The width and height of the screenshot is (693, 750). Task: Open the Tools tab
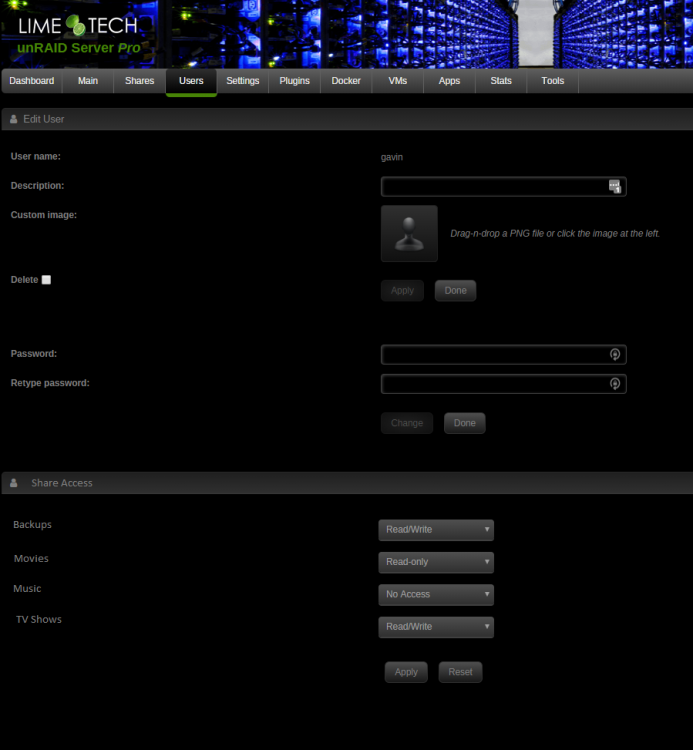pos(553,81)
